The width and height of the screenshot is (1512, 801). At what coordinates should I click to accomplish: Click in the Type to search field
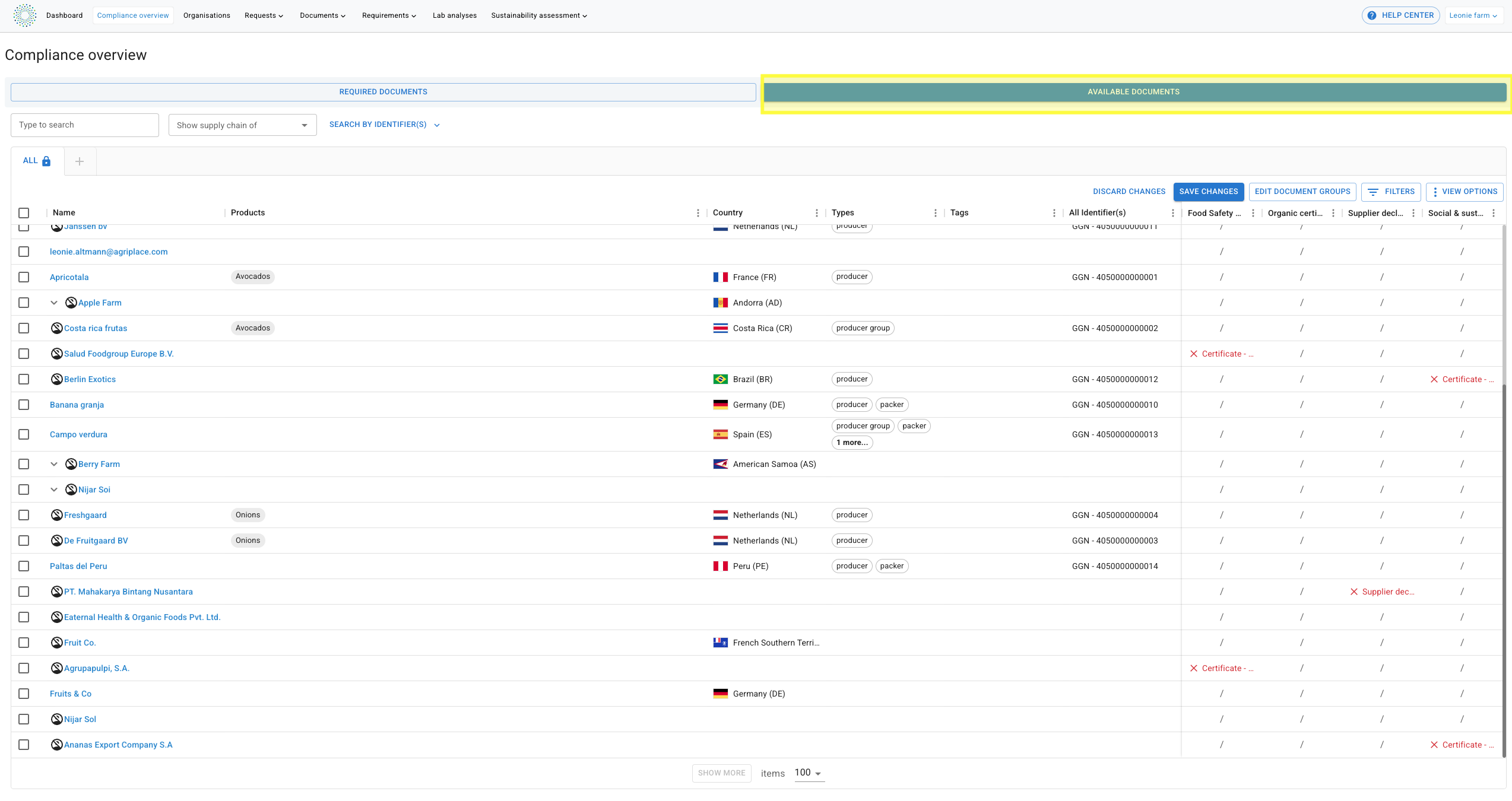[x=85, y=125]
